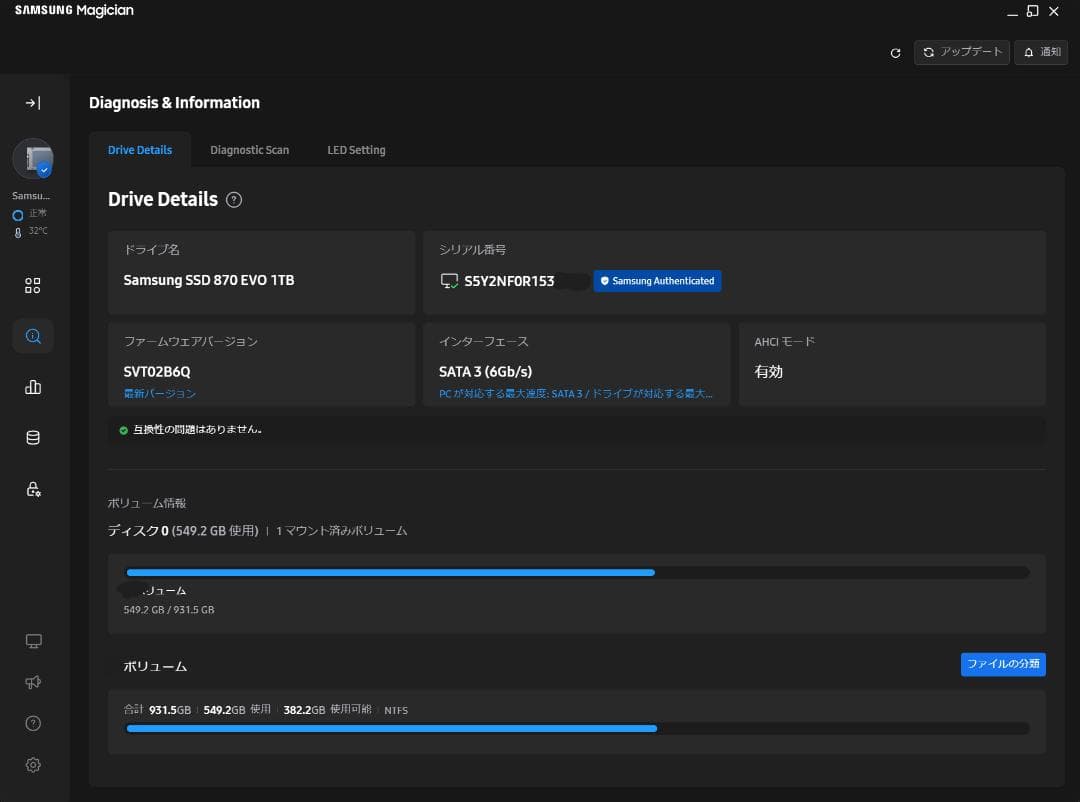Click the 互換性の問題はありません status message
Screen dimensions: 1080x802
point(198,430)
